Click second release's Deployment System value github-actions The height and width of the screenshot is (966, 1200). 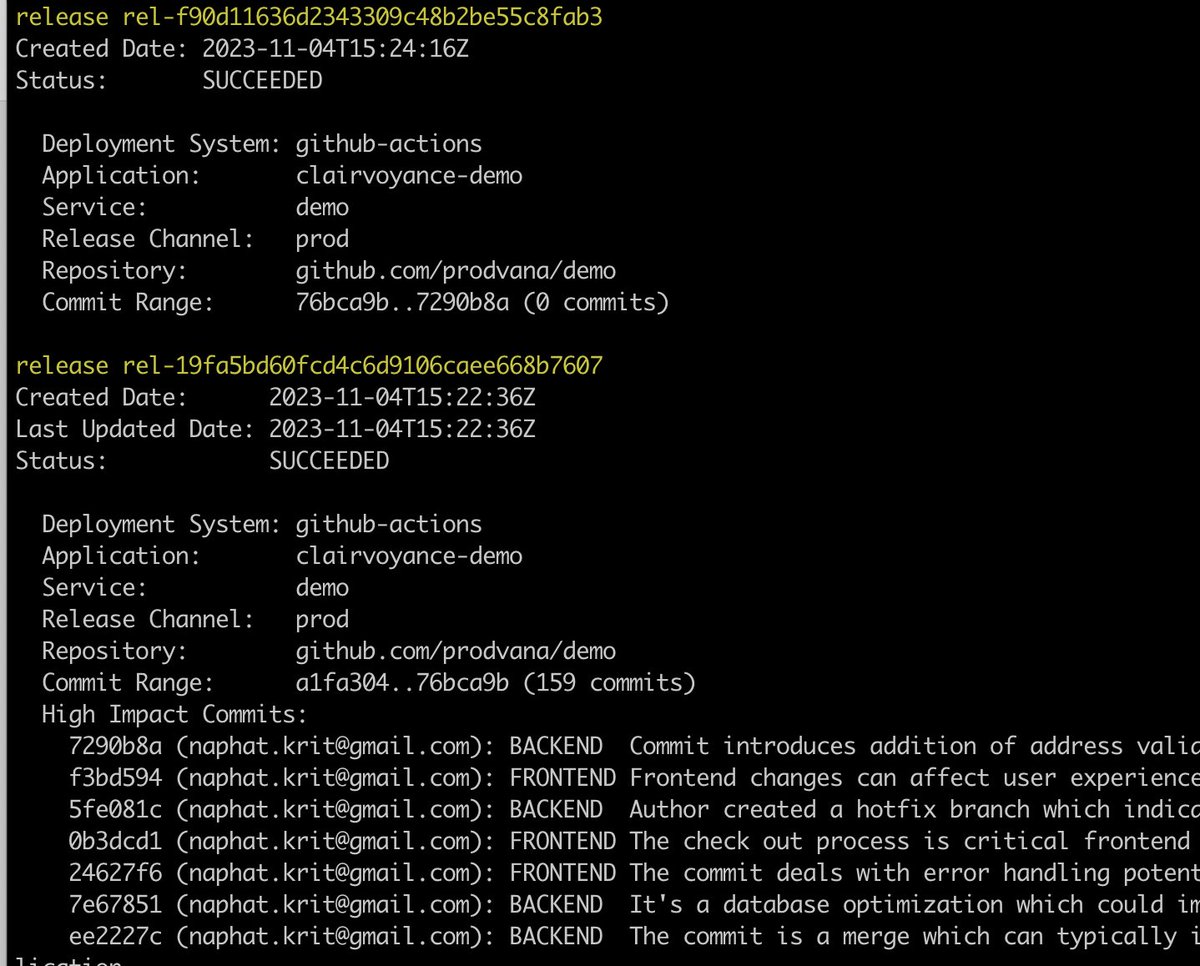[x=389, y=524]
